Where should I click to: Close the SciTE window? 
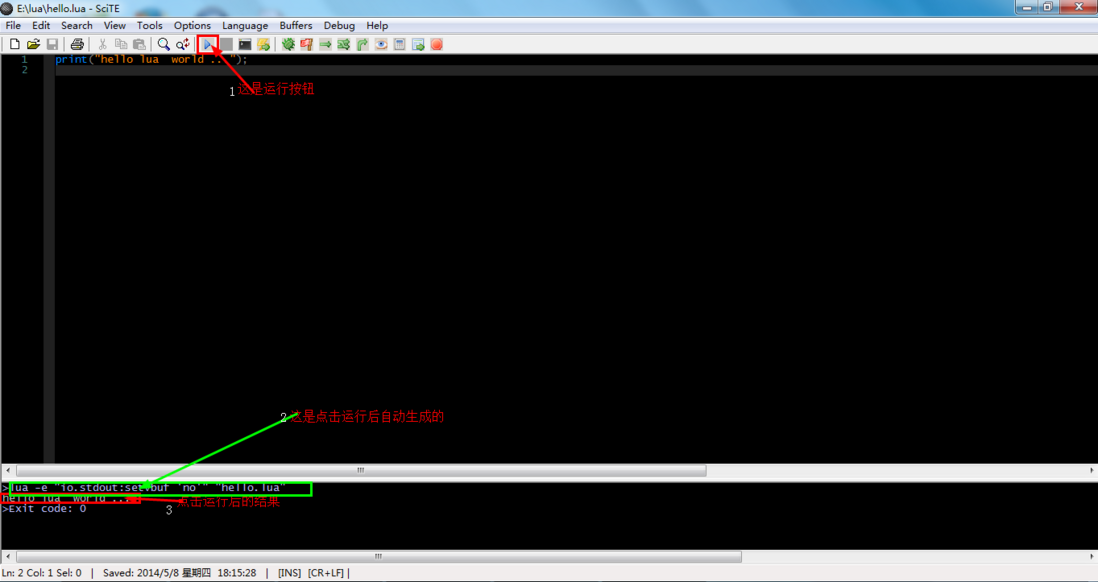[x=1078, y=7]
